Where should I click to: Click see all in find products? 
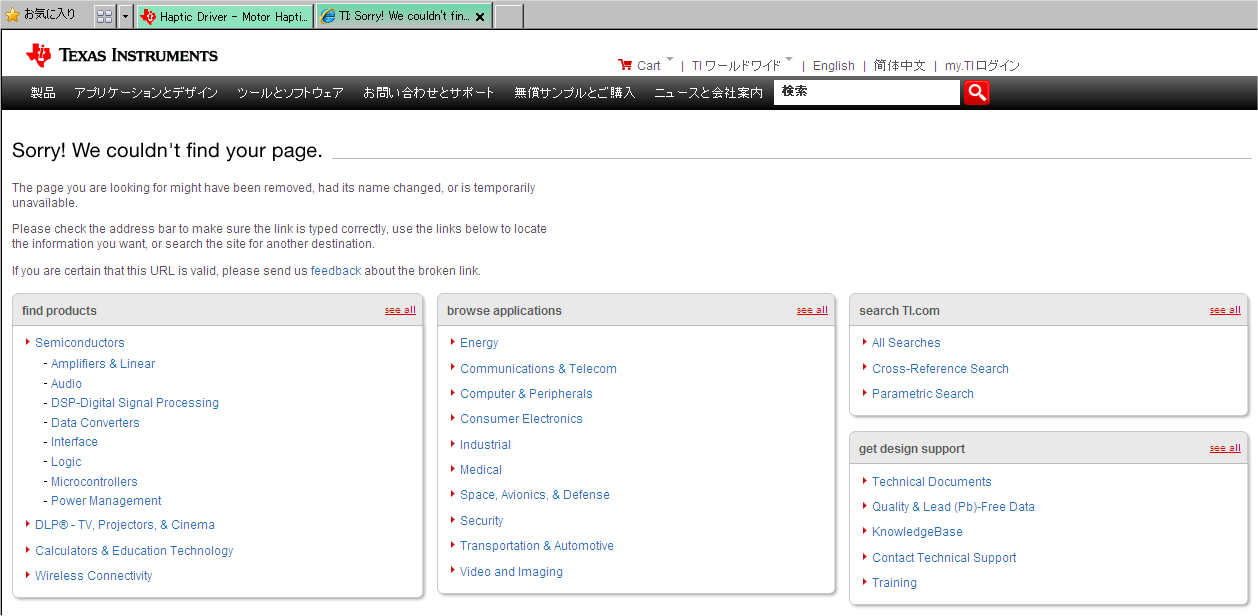400,310
